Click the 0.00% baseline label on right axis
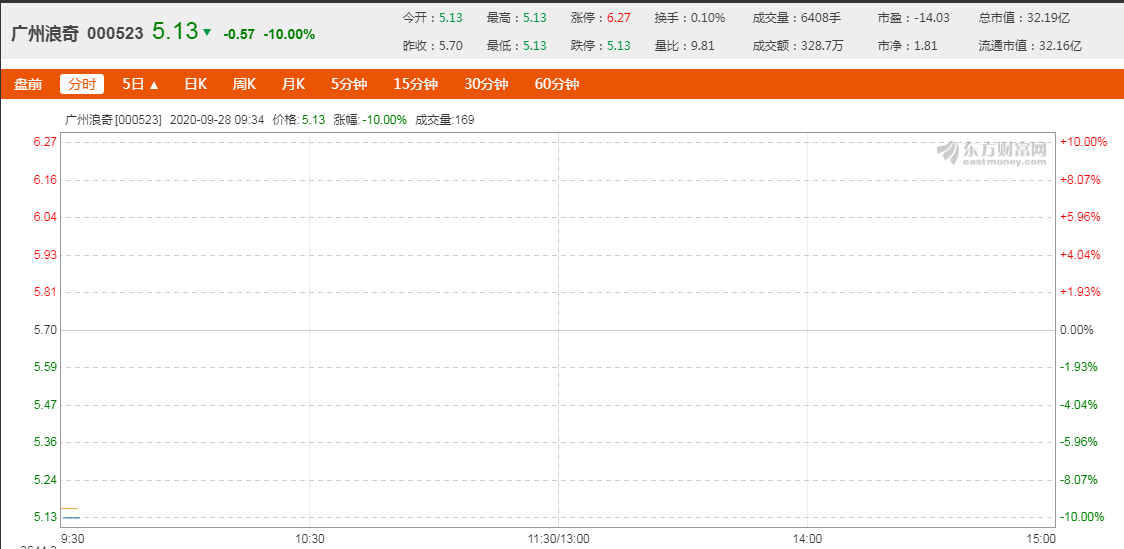Image resolution: width=1124 pixels, height=549 pixels. (x=1076, y=330)
